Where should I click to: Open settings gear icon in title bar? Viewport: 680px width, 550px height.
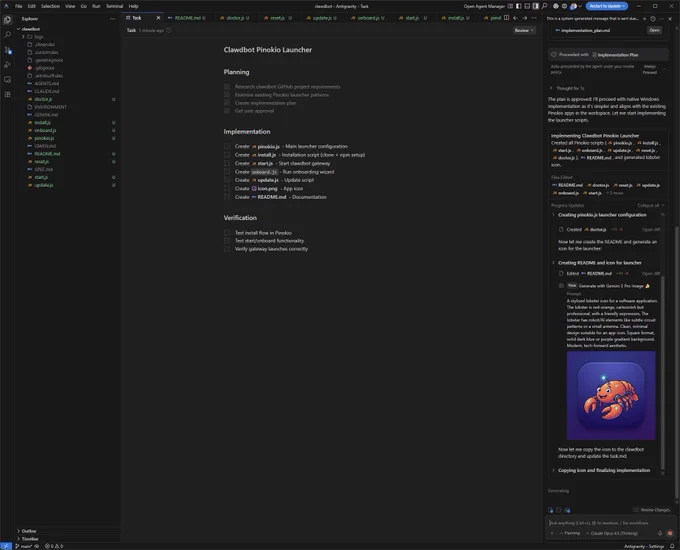[x=564, y=6]
